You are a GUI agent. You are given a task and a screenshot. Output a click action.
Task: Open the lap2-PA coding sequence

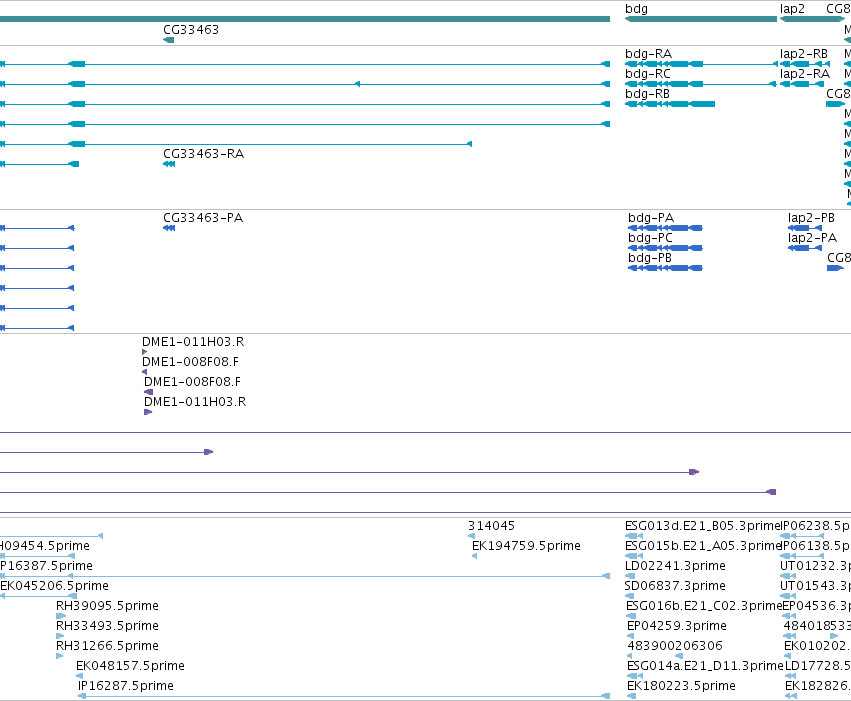pyautogui.click(x=805, y=248)
